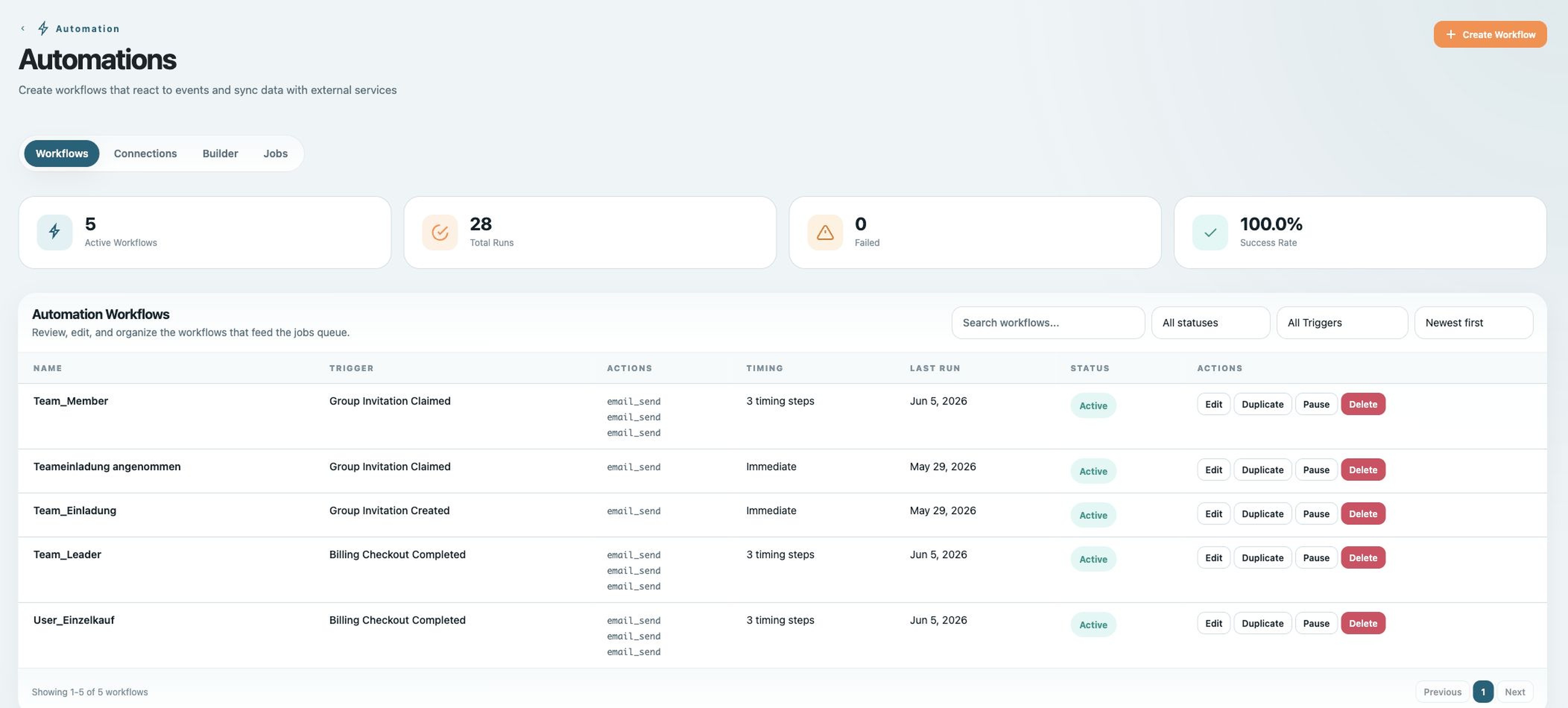Click the Active status badge for Team_Member
Screen dimensions: 1568x708
1093,405
